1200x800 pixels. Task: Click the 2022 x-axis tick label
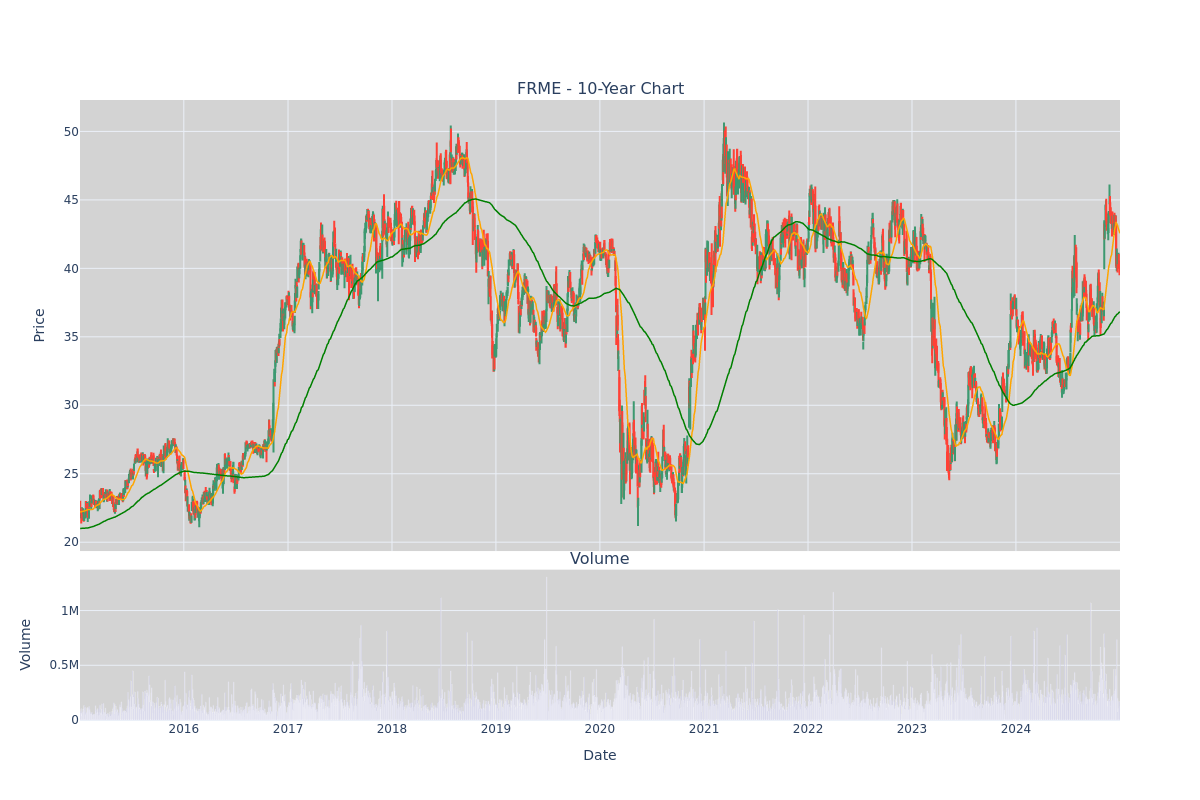[808, 729]
